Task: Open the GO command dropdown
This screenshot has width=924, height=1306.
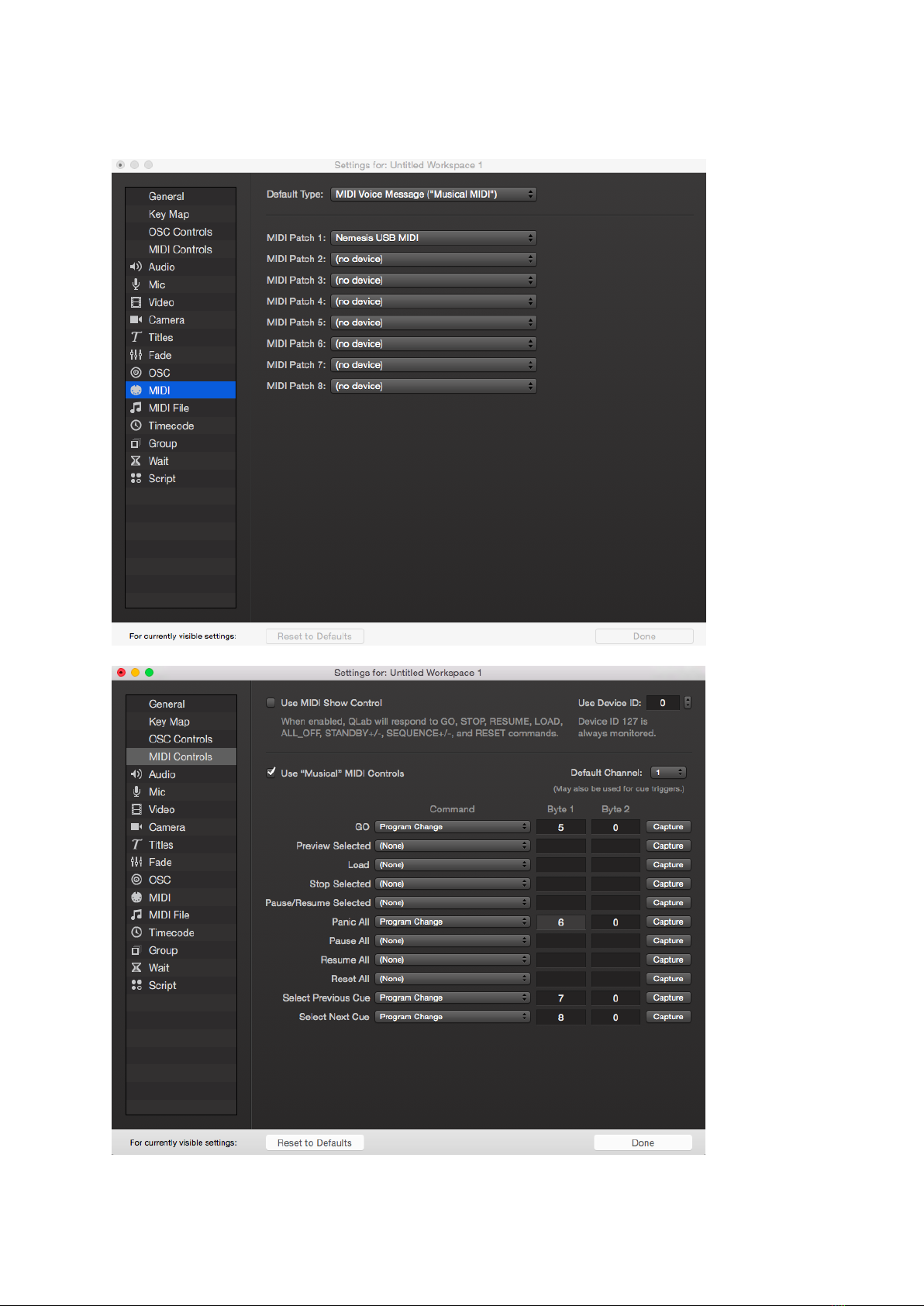Action: click(453, 827)
